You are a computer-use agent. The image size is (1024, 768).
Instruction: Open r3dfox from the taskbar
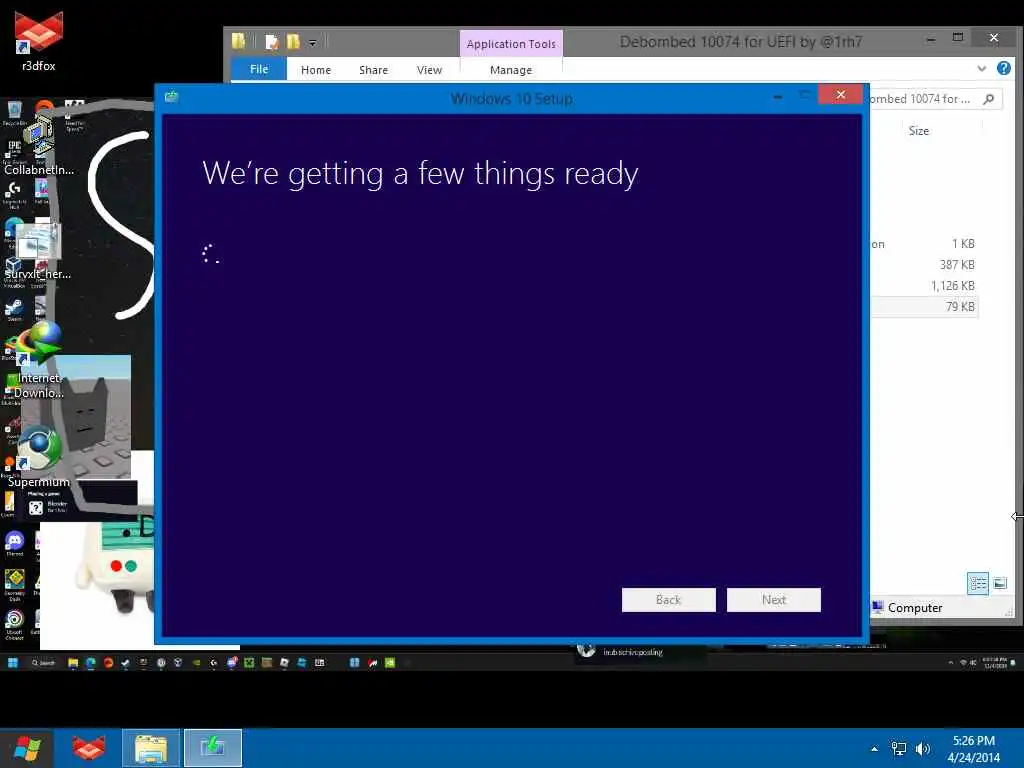coord(88,748)
